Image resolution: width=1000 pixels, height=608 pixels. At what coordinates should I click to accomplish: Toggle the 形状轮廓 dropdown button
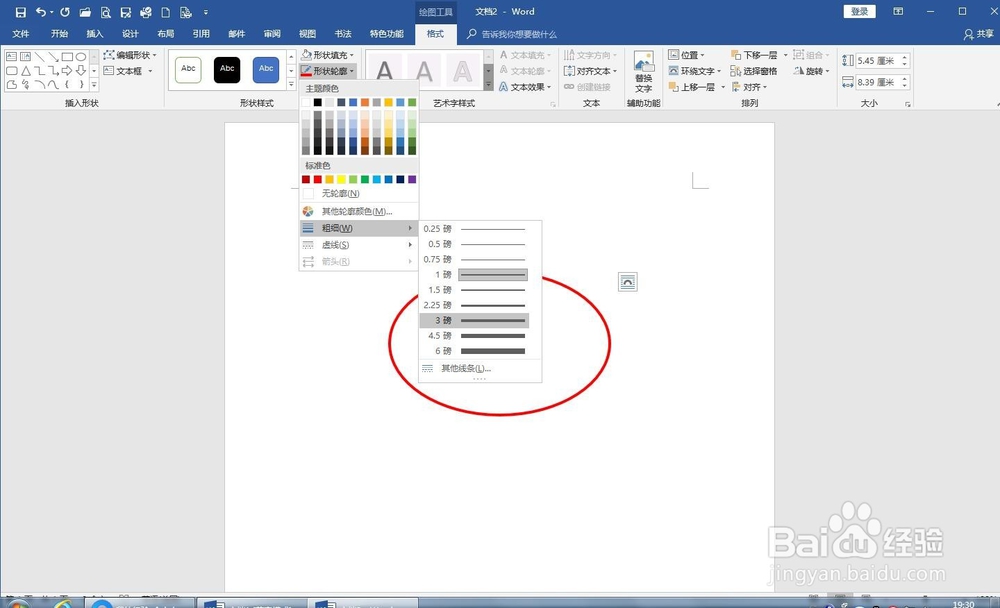coord(328,71)
